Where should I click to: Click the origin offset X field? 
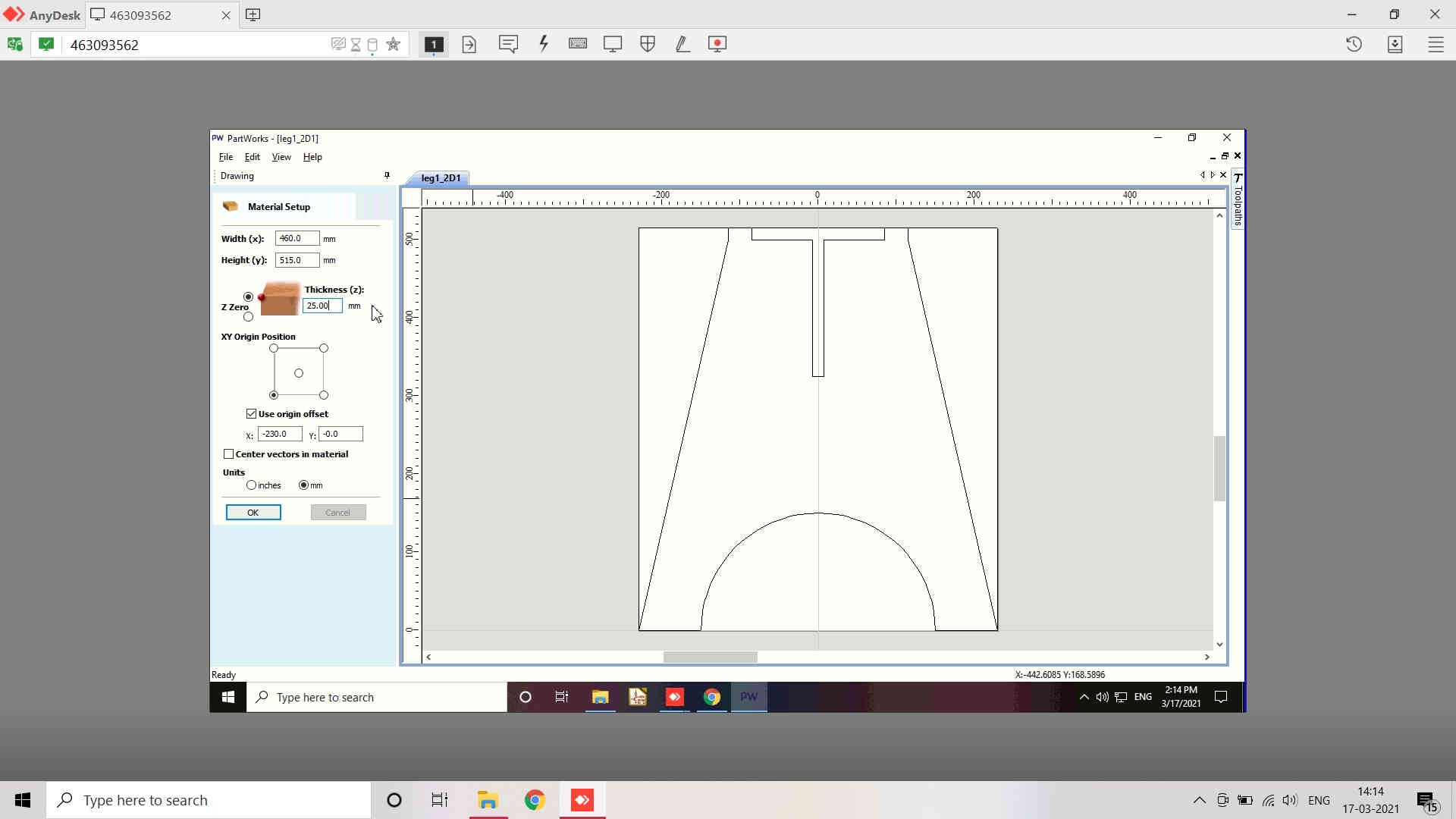(280, 434)
